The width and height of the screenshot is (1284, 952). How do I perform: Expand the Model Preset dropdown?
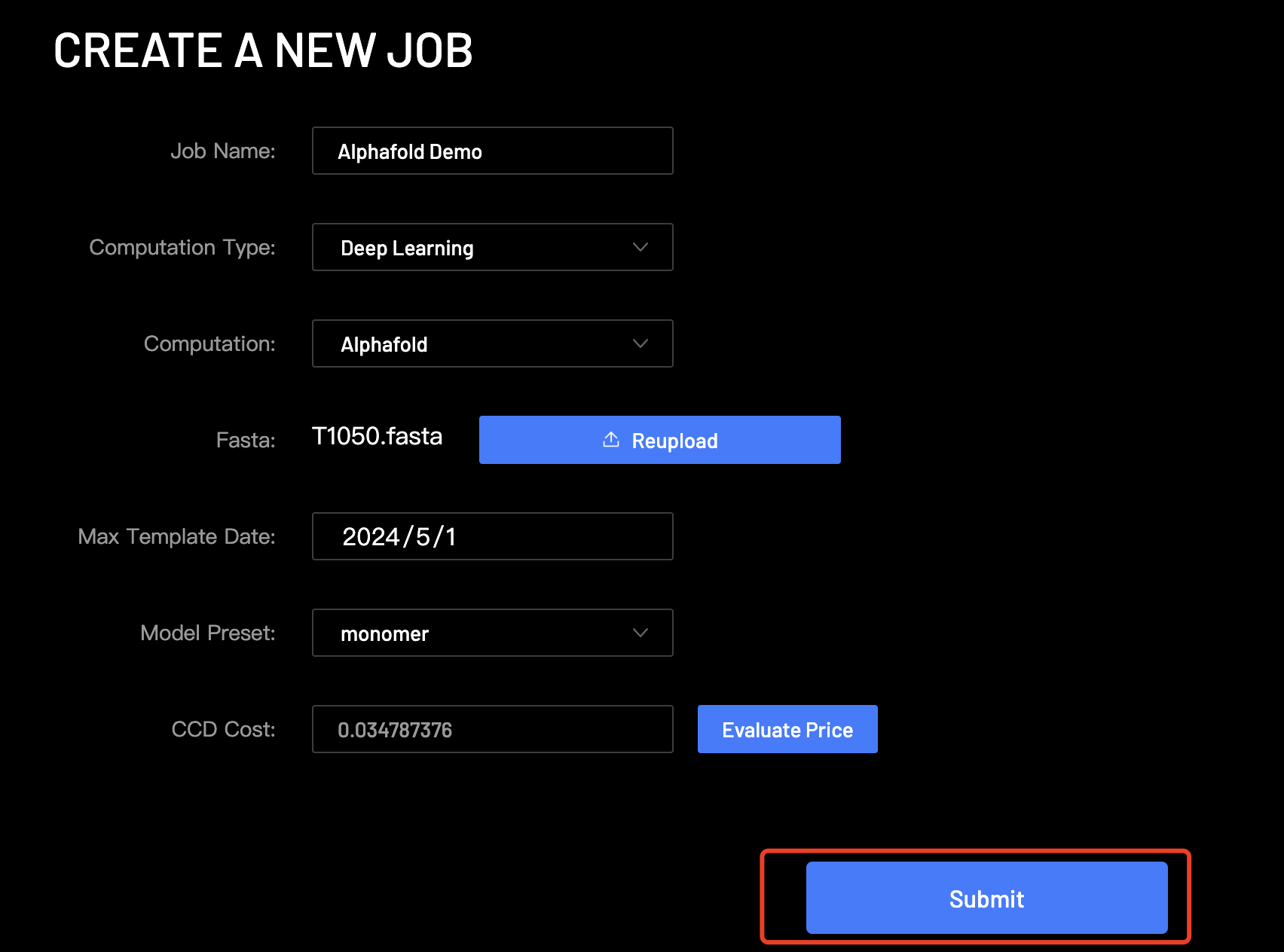coord(493,633)
